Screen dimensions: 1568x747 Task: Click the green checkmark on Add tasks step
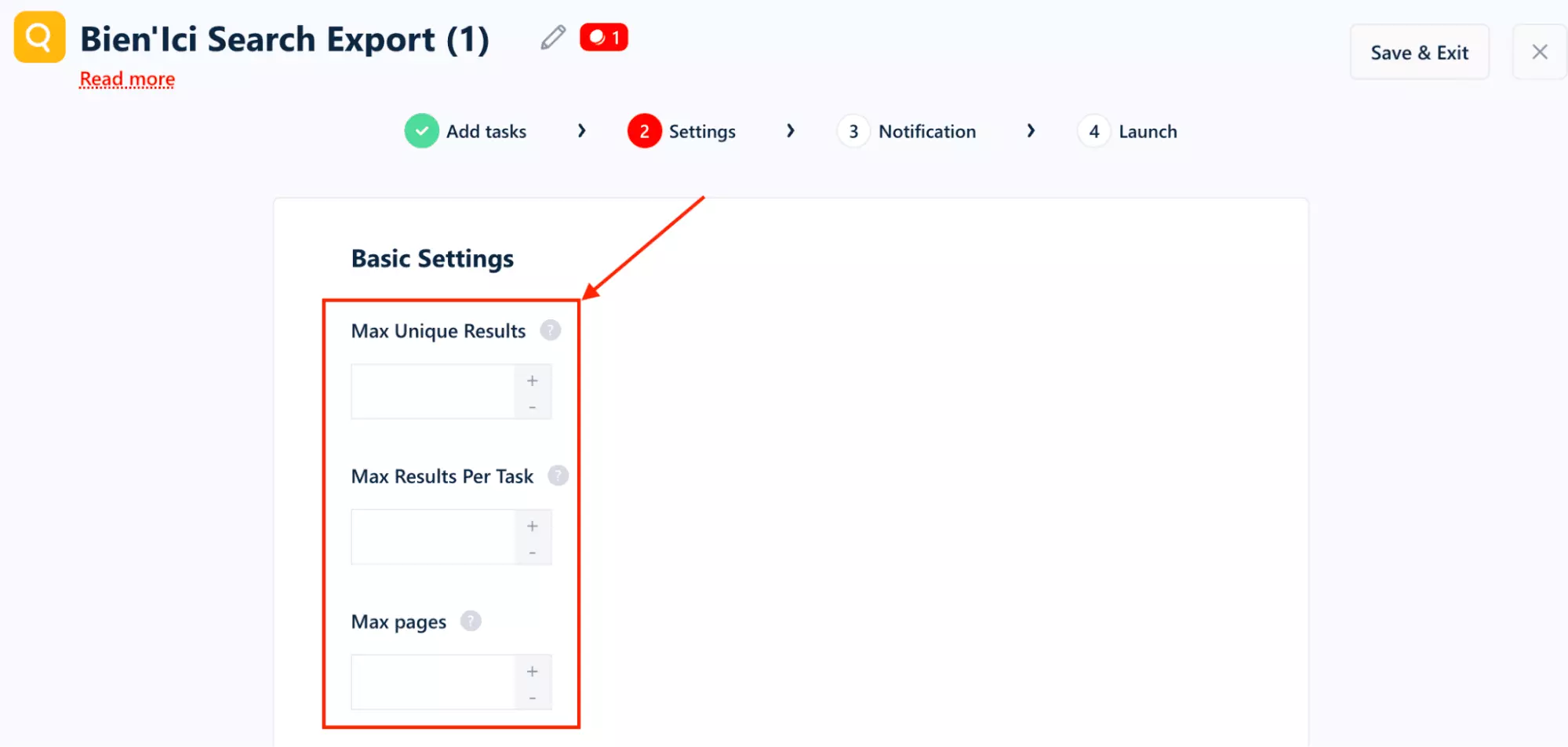point(421,131)
